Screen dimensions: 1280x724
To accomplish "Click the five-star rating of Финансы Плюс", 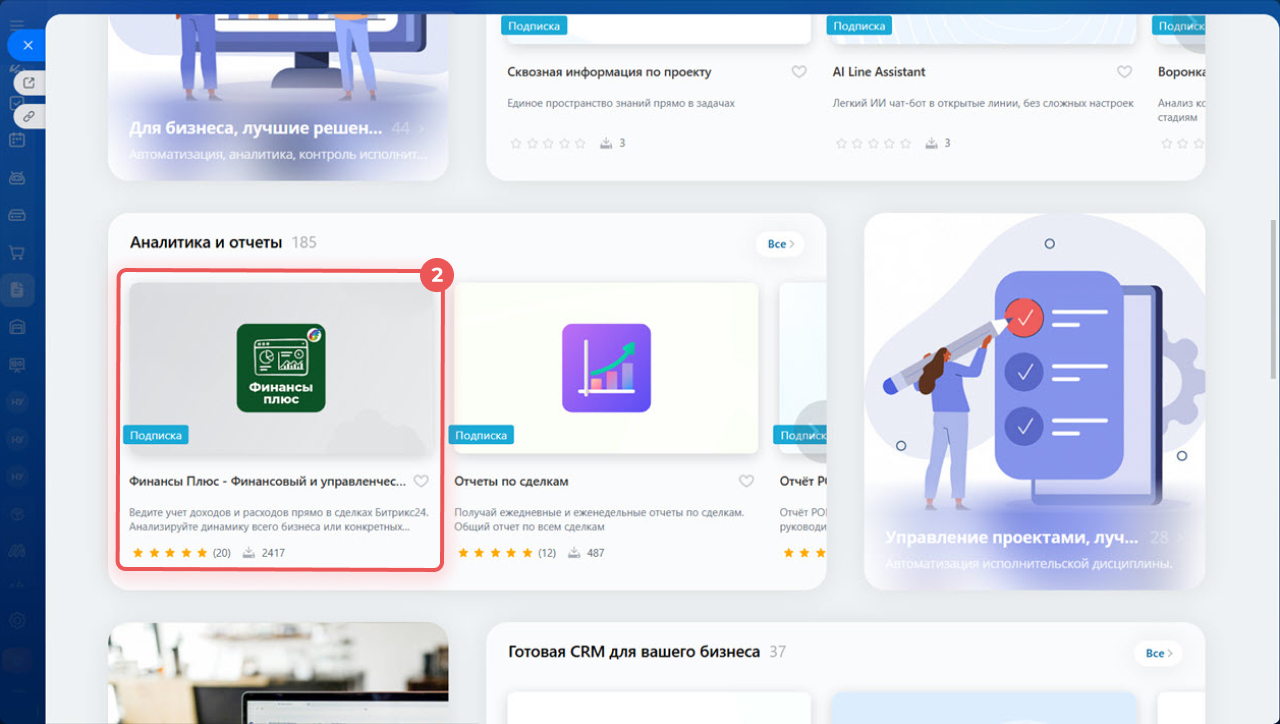I will (169, 553).
